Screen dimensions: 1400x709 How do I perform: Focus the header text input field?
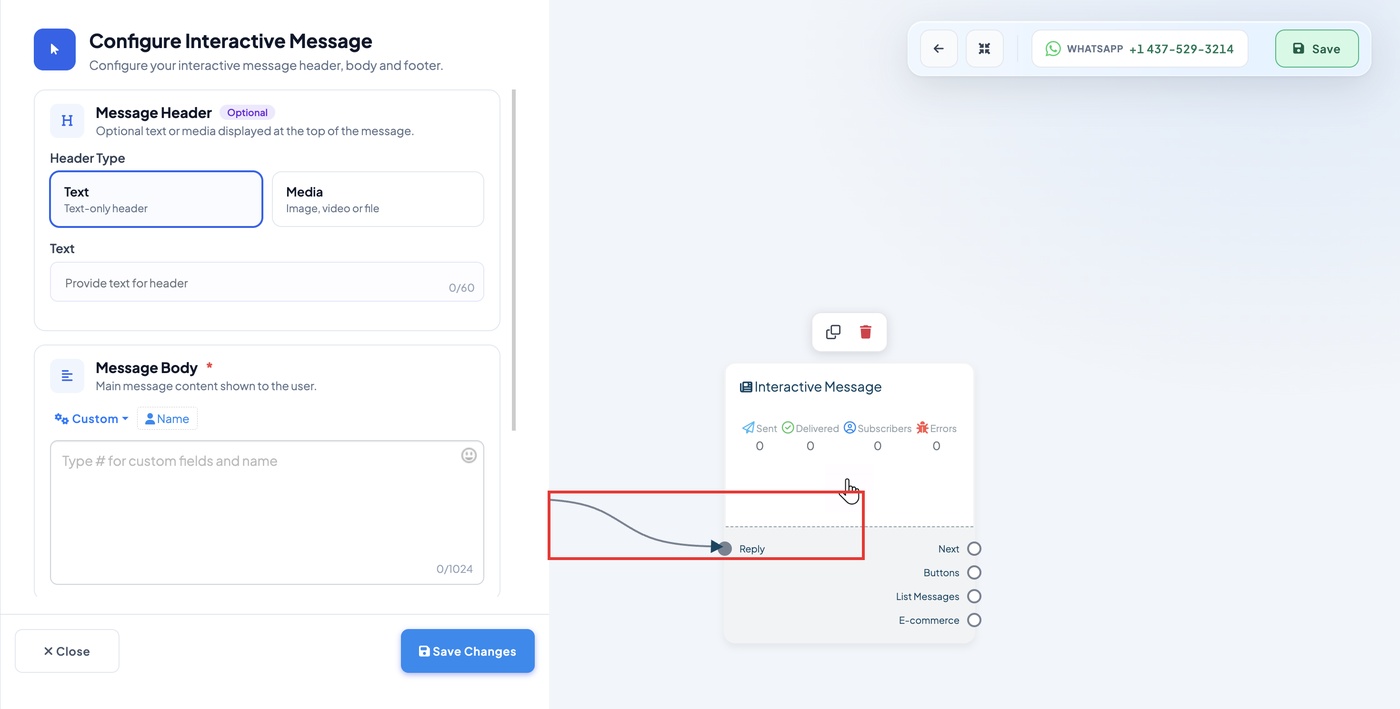pos(267,283)
